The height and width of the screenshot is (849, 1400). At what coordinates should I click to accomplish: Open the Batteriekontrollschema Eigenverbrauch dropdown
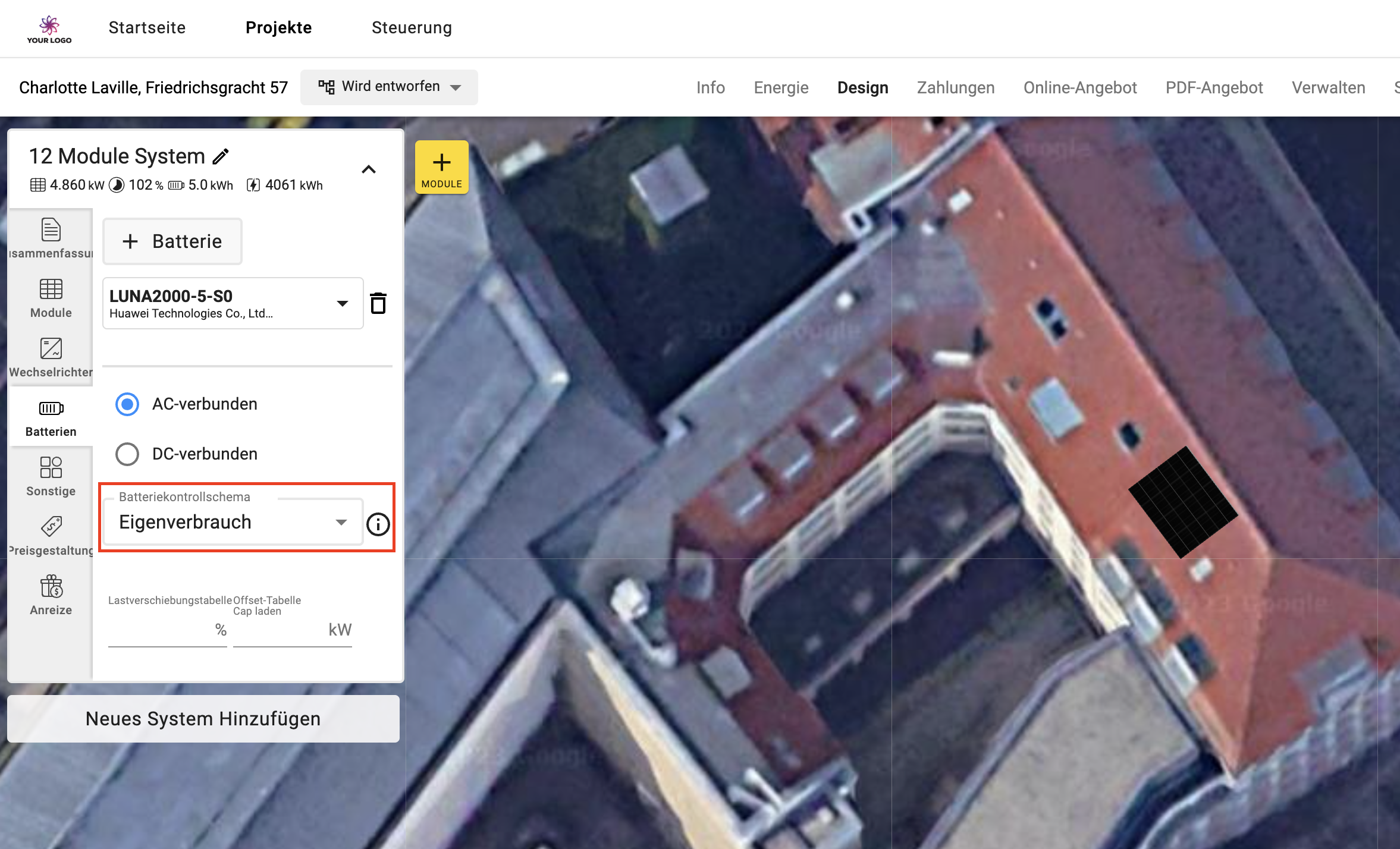pos(233,521)
